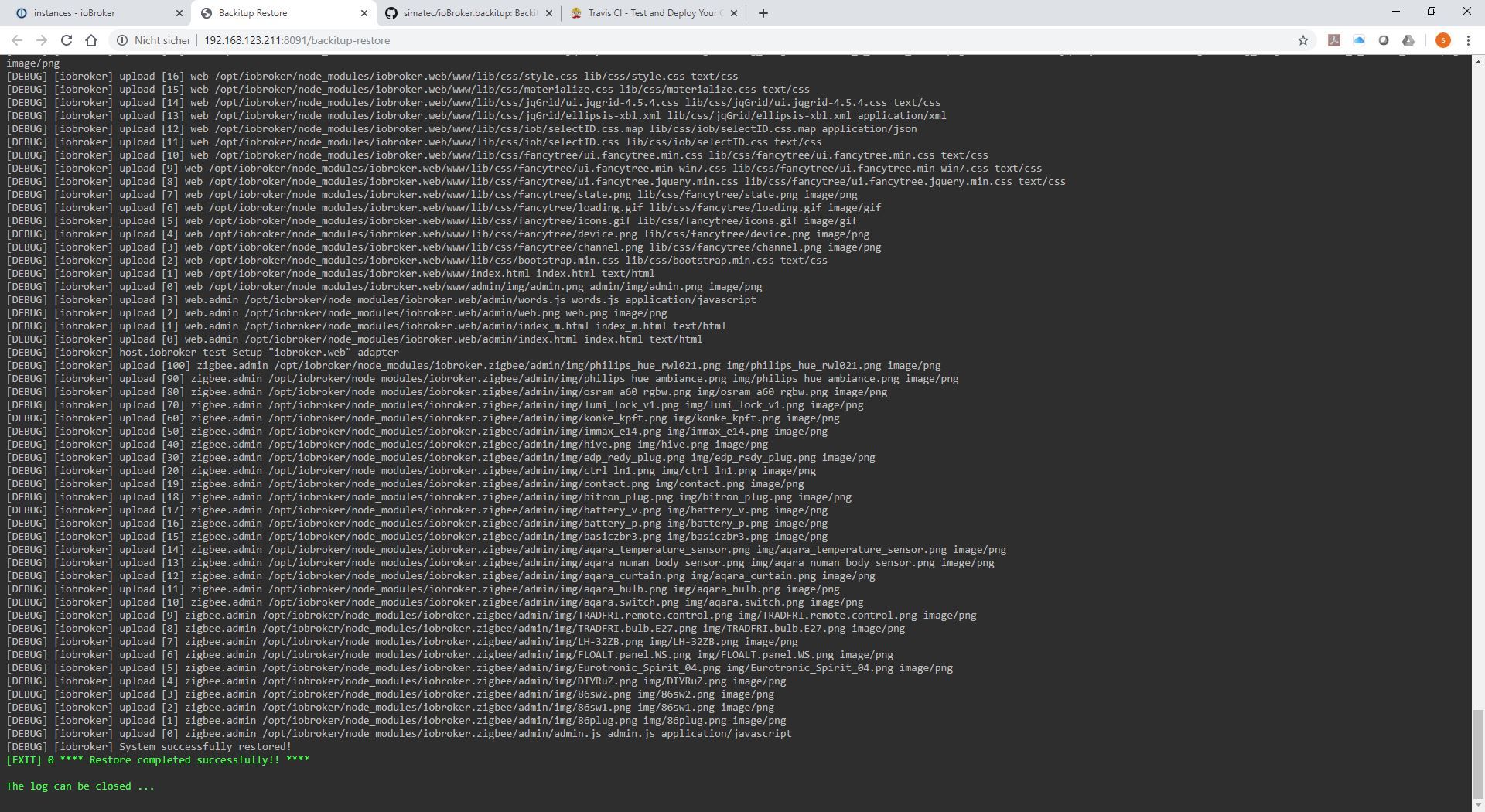Click the upload [17] battery_v.png line
The width and height of the screenshot is (1485, 812).
coord(417,510)
